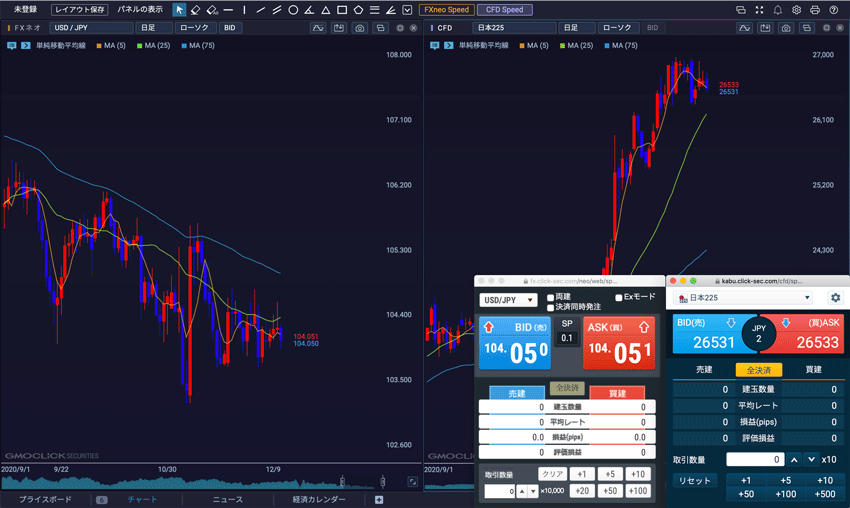Take snapshot of USD/JPY chart
Screen dimensions: 850x508
coord(360,29)
